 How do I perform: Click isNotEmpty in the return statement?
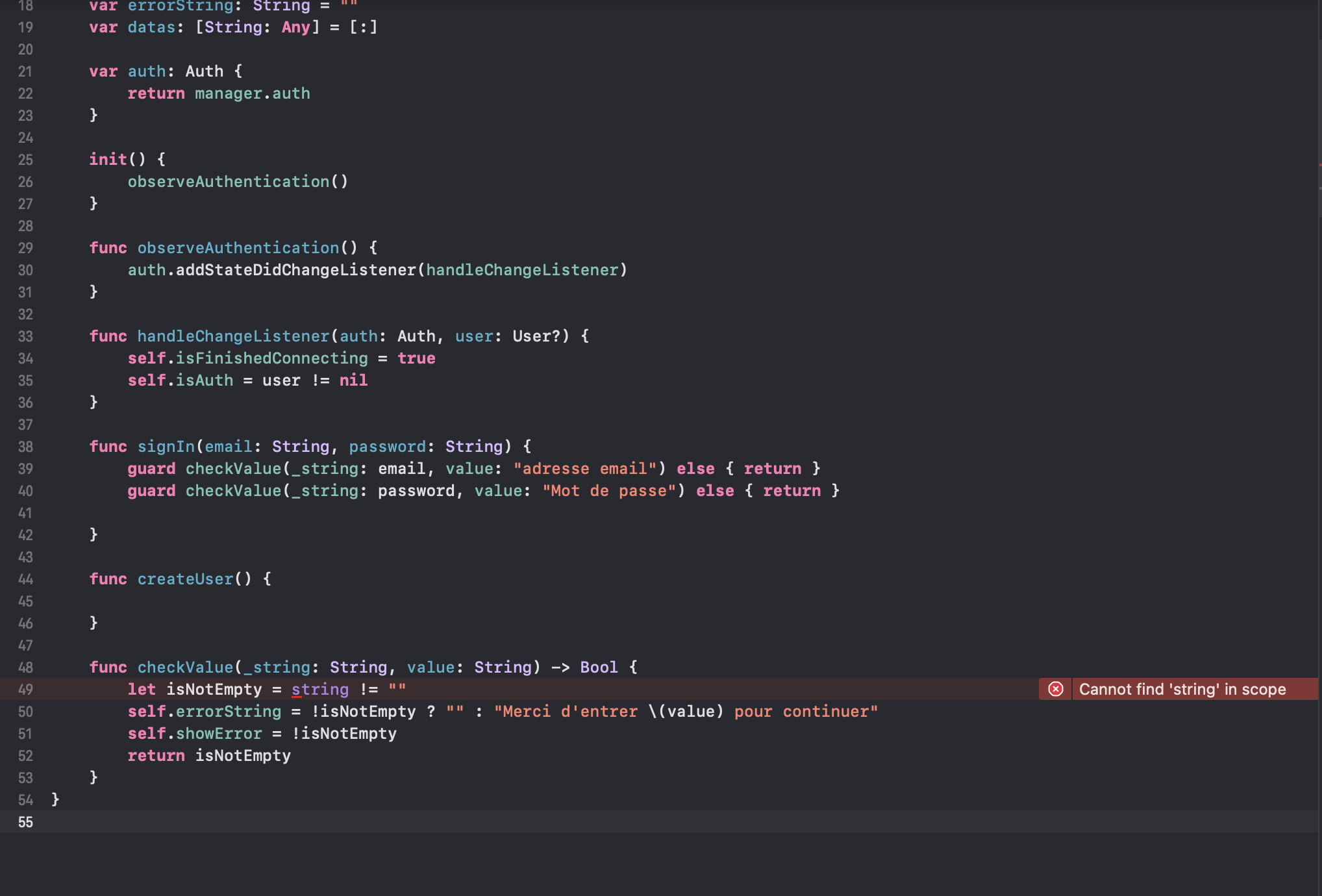point(243,755)
